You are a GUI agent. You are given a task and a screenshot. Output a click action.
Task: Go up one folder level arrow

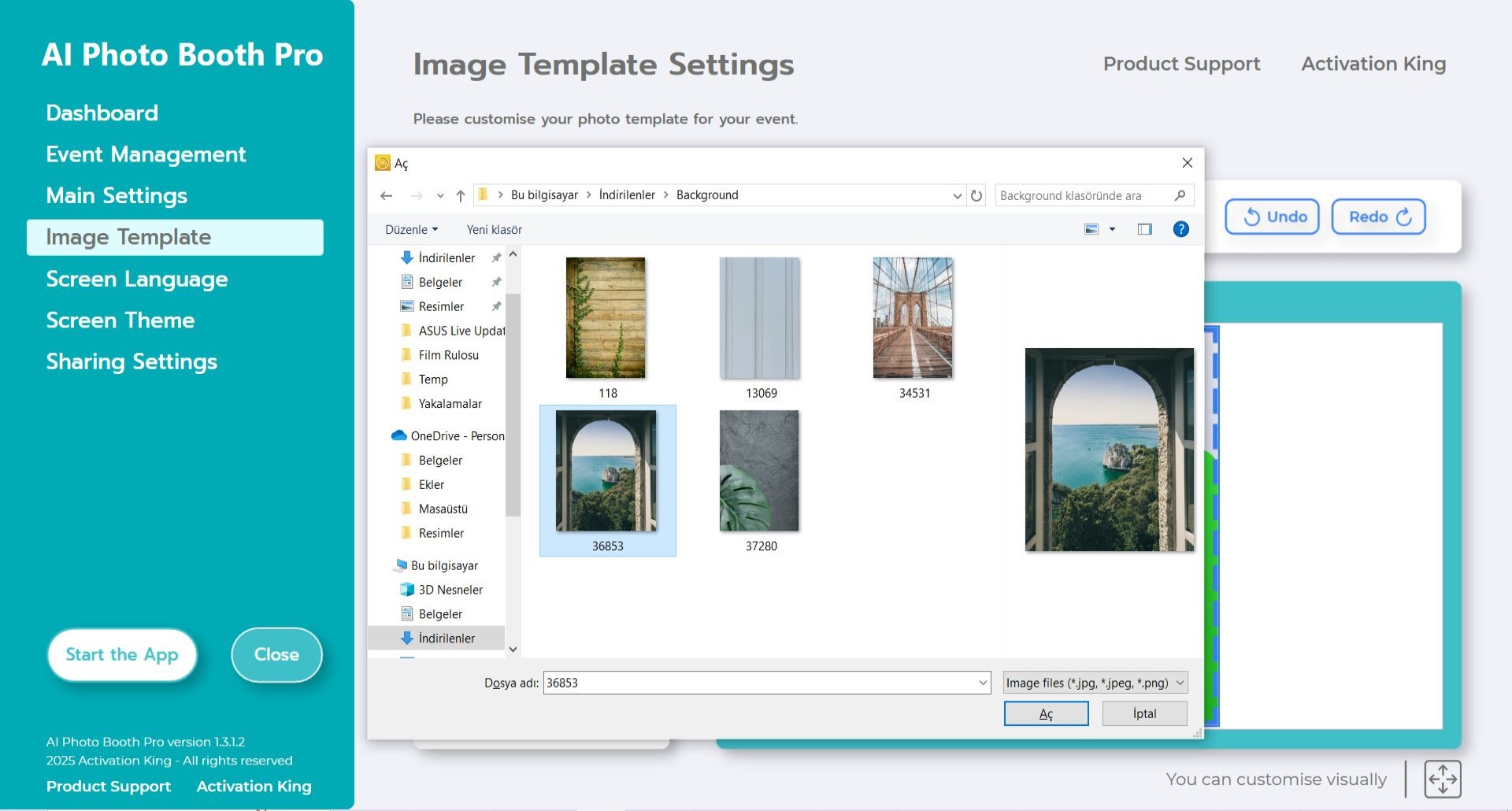click(461, 195)
